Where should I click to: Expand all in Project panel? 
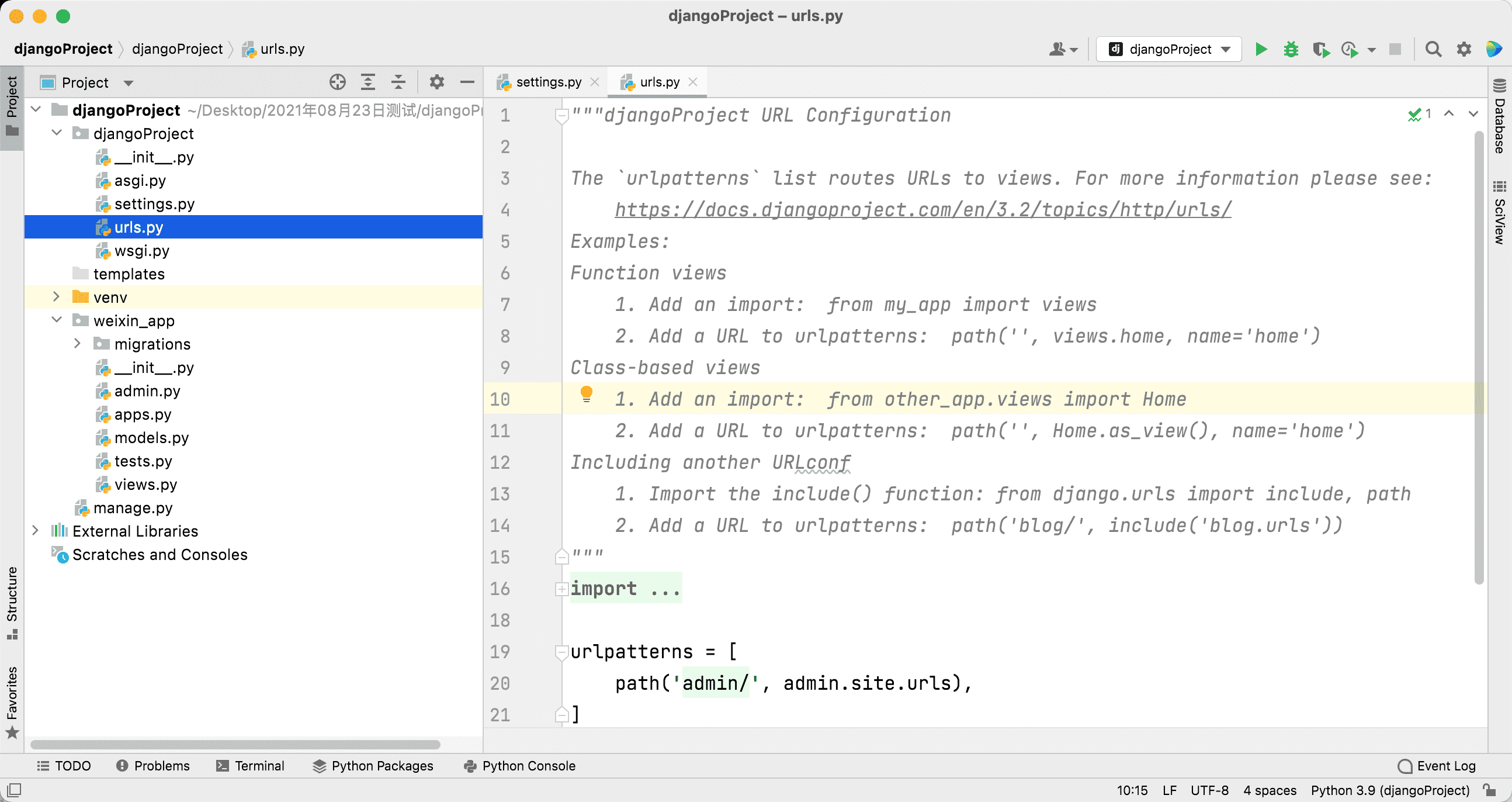(368, 82)
